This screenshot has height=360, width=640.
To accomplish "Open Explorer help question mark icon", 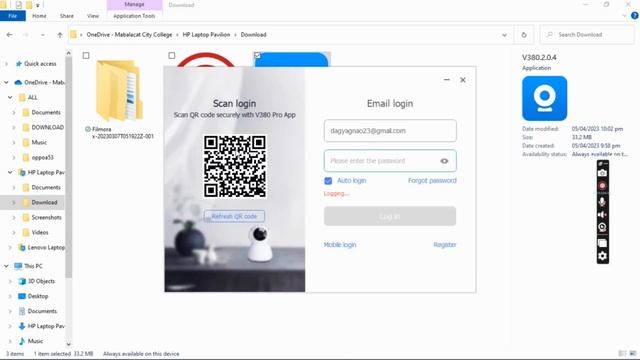I will point(634,16).
